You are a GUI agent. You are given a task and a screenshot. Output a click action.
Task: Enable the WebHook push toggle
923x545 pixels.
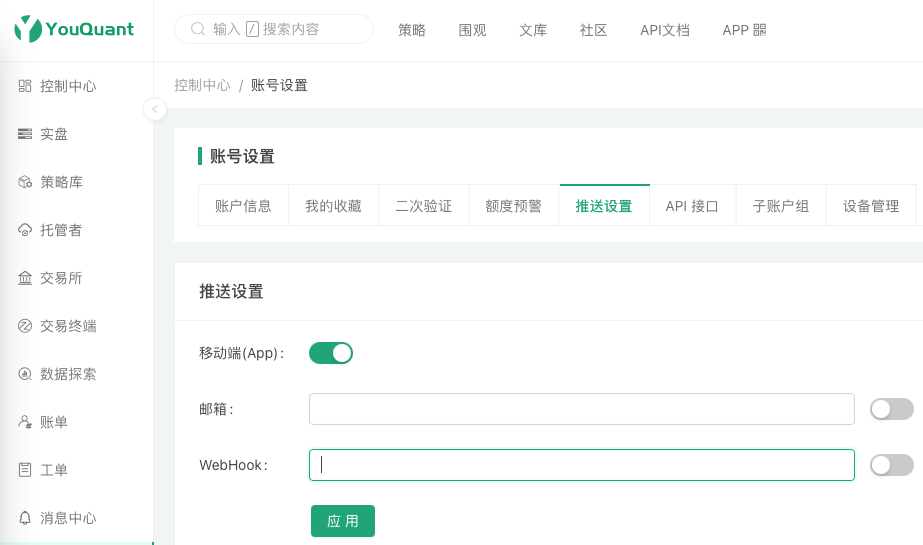[892, 465]
